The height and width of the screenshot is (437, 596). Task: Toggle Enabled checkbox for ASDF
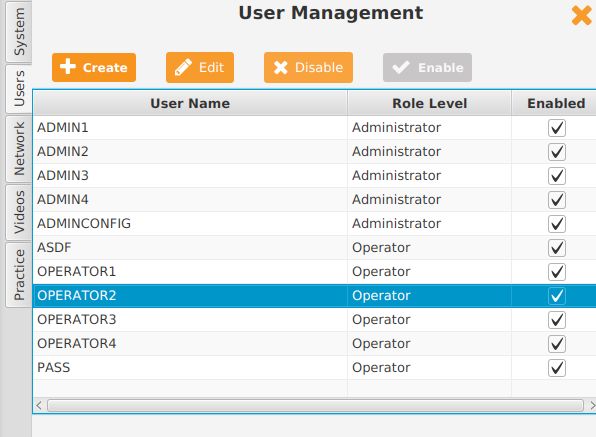[557, 248]
